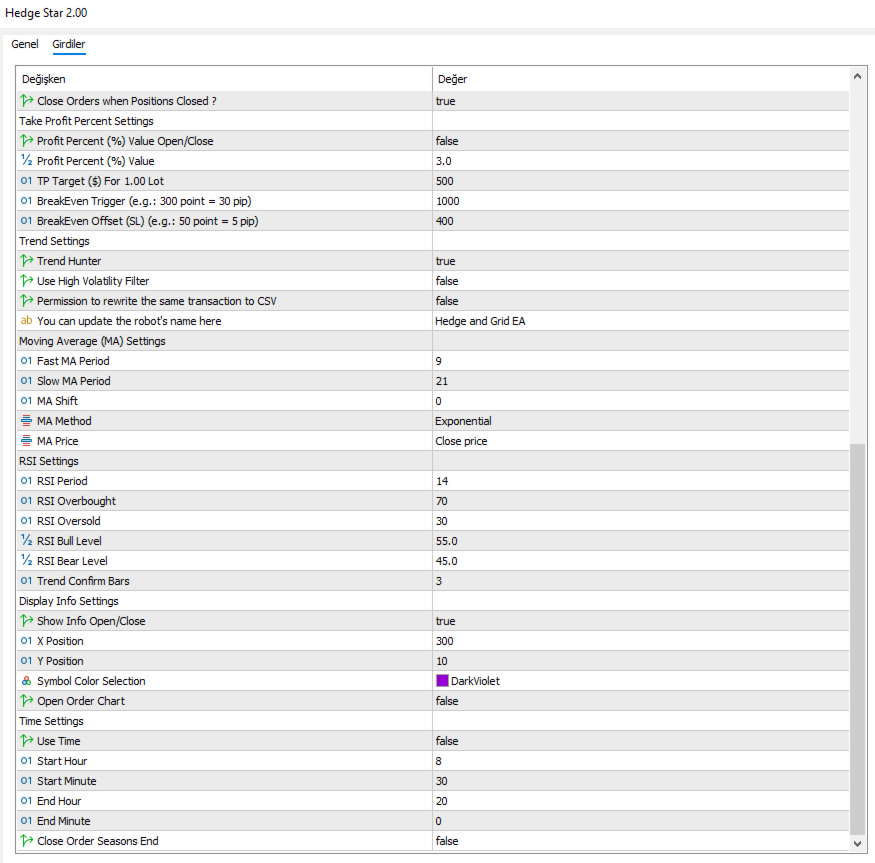
Task: Click the MA Price enum icon
Action: click(x=26, y=441)
